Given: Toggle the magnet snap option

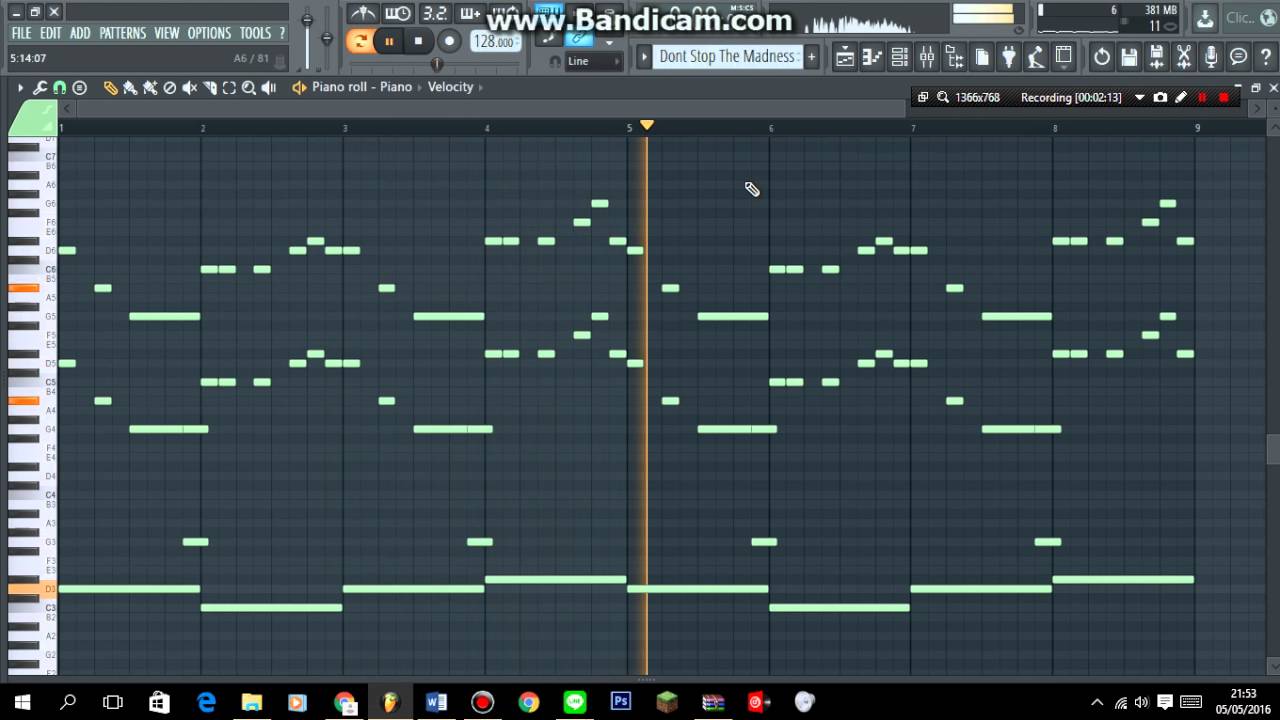Looking at the screenshot, I should point(60,88).
